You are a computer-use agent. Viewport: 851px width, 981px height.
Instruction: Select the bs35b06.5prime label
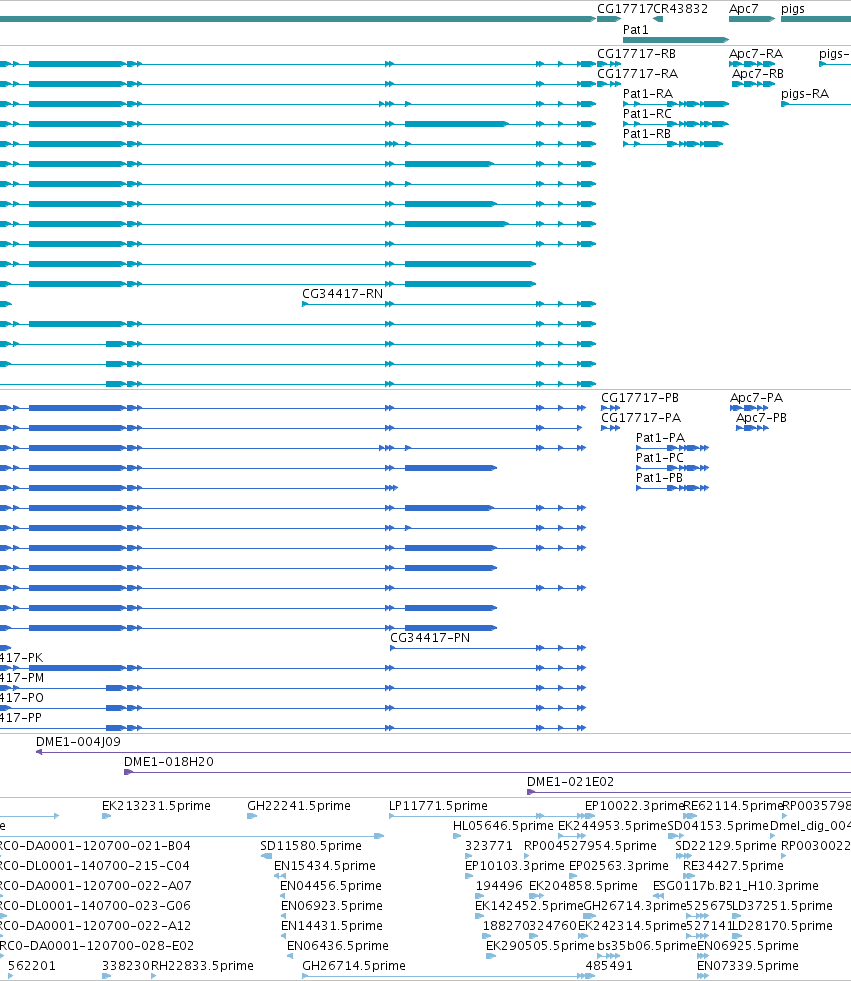point(646,946)
